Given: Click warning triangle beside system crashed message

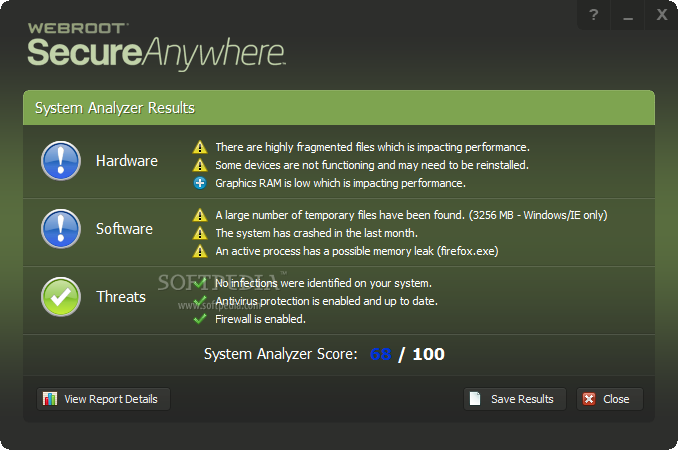Looking at the screenshot, I should [x=200, y=233].
